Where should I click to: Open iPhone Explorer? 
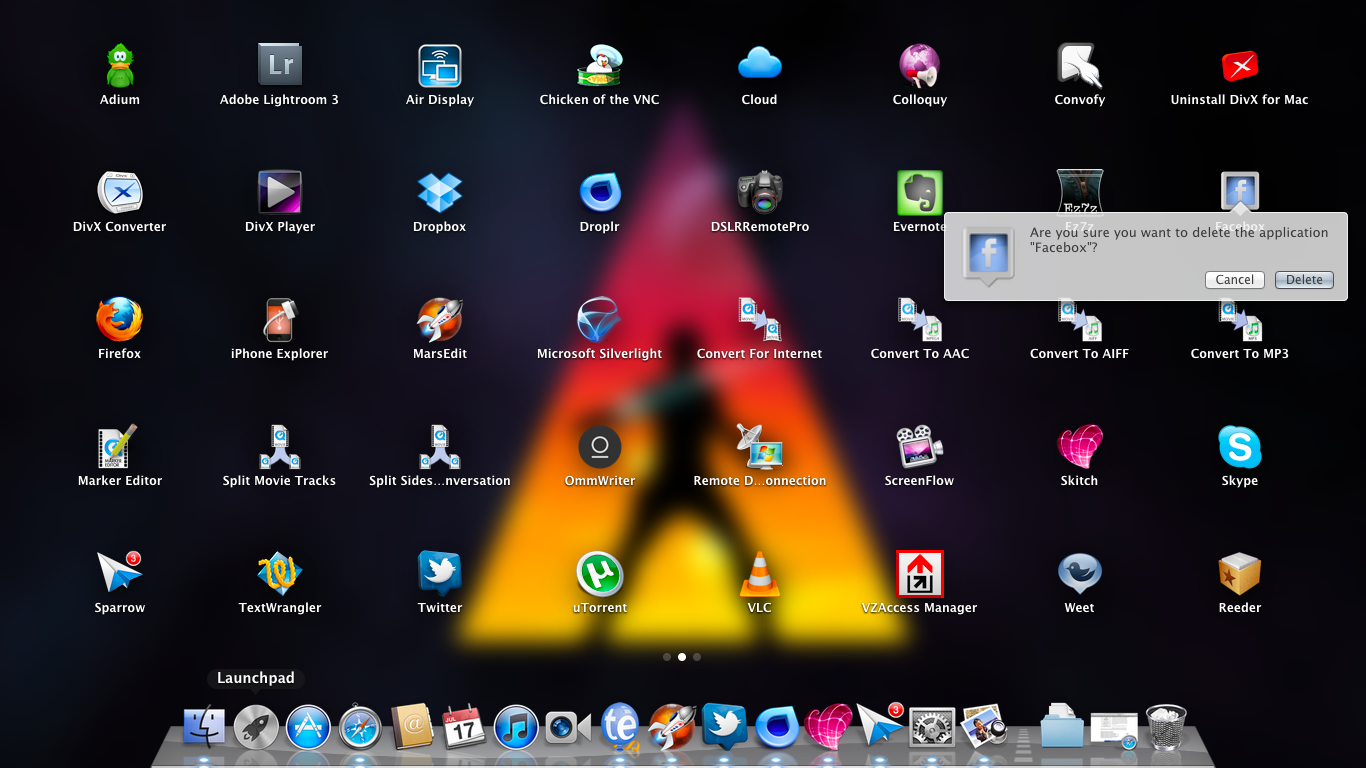click(279, 320)
